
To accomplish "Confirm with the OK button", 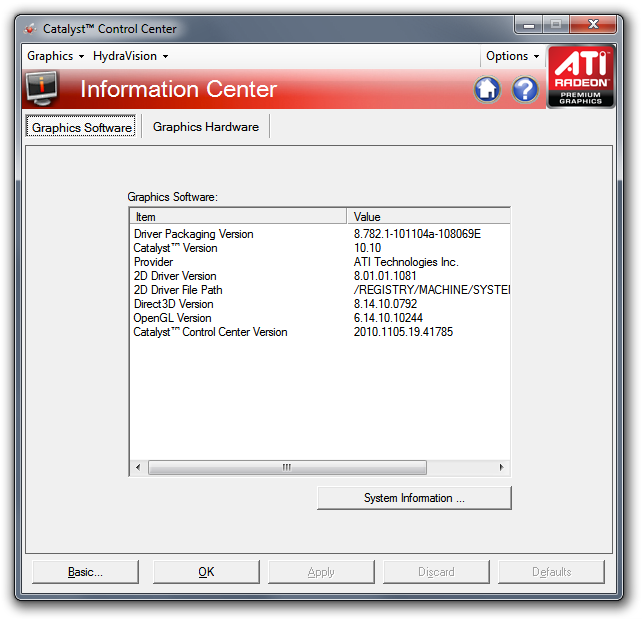I will point(206,572).
